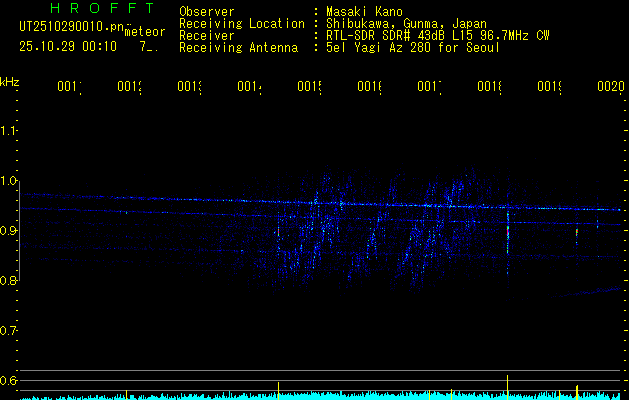
Task: Click the 0020 time marker
Action: click(610, 88)
